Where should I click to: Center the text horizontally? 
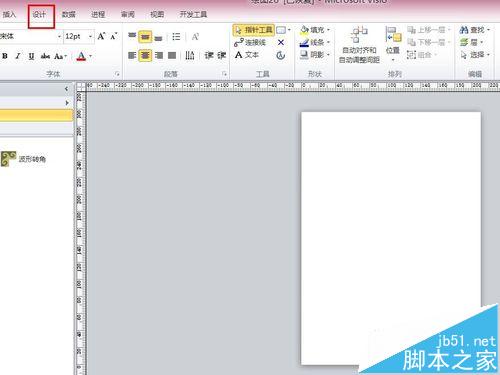[x=145, y=55]
